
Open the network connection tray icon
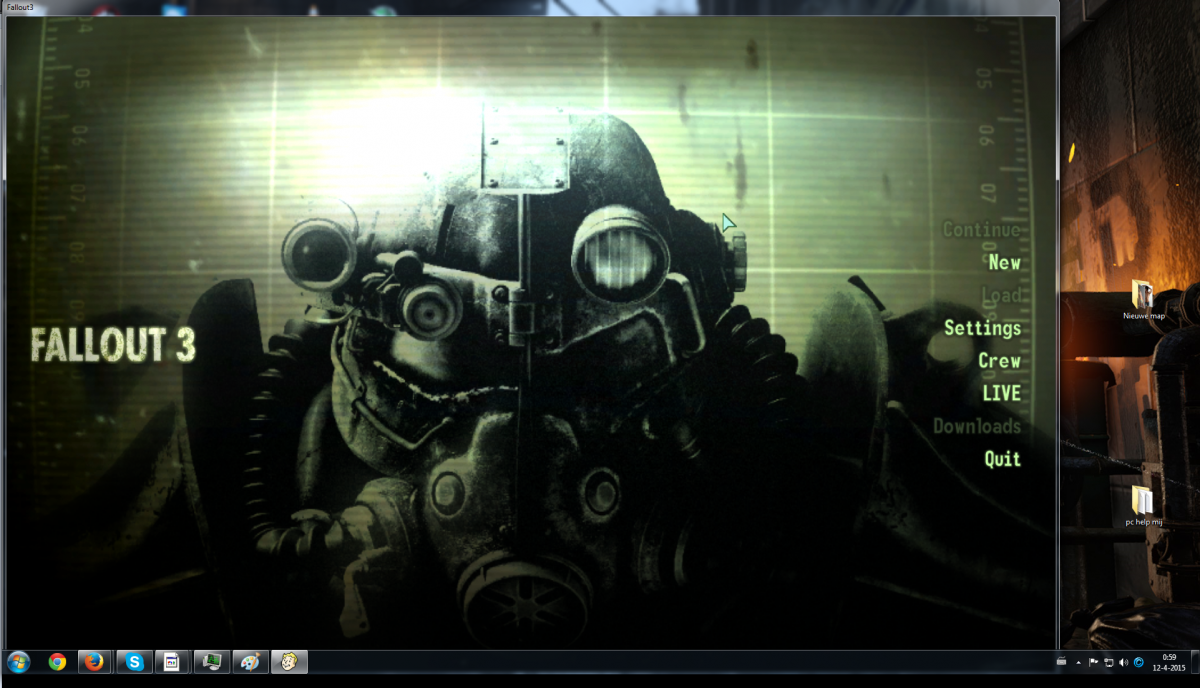click(1108, 662)
